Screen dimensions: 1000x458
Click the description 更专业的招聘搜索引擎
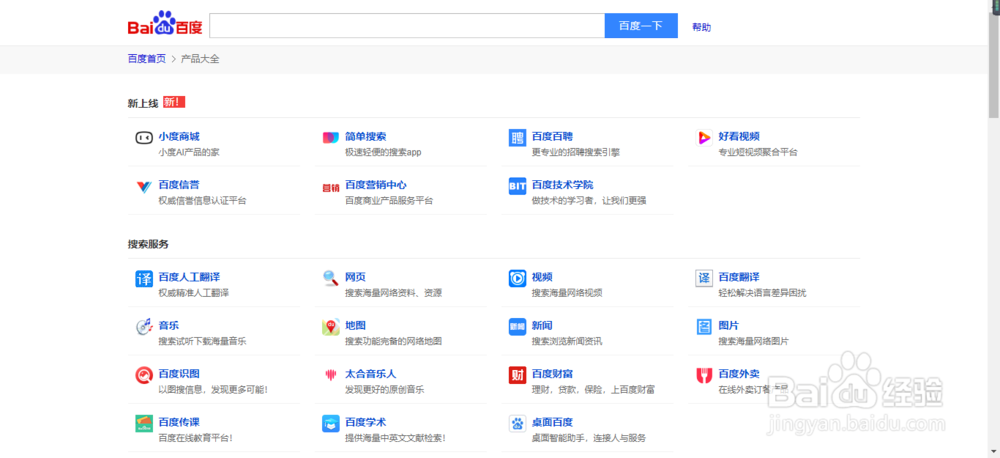point(576,152)
